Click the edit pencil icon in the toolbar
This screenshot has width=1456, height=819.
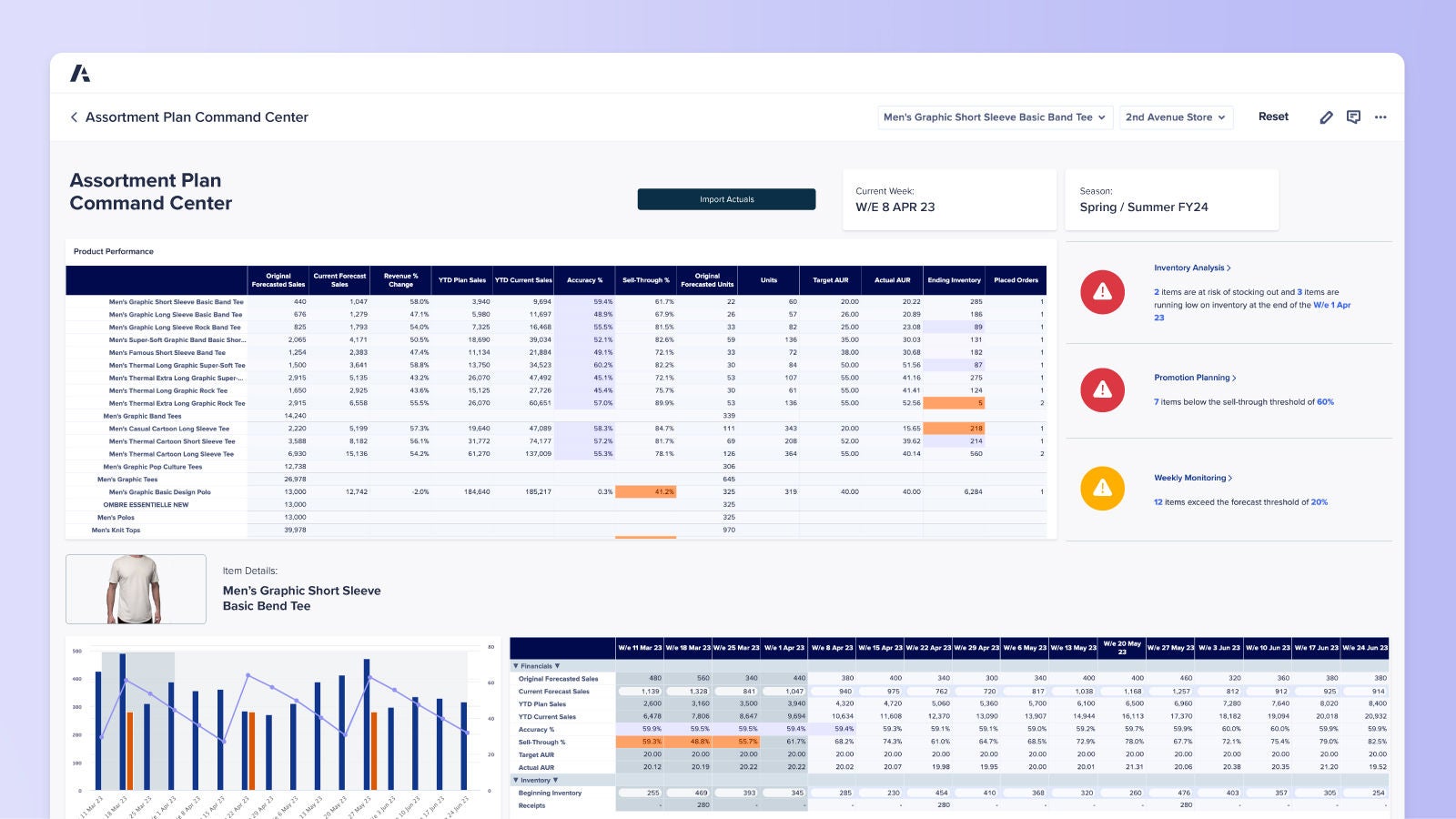click(x=1327, y=116)
